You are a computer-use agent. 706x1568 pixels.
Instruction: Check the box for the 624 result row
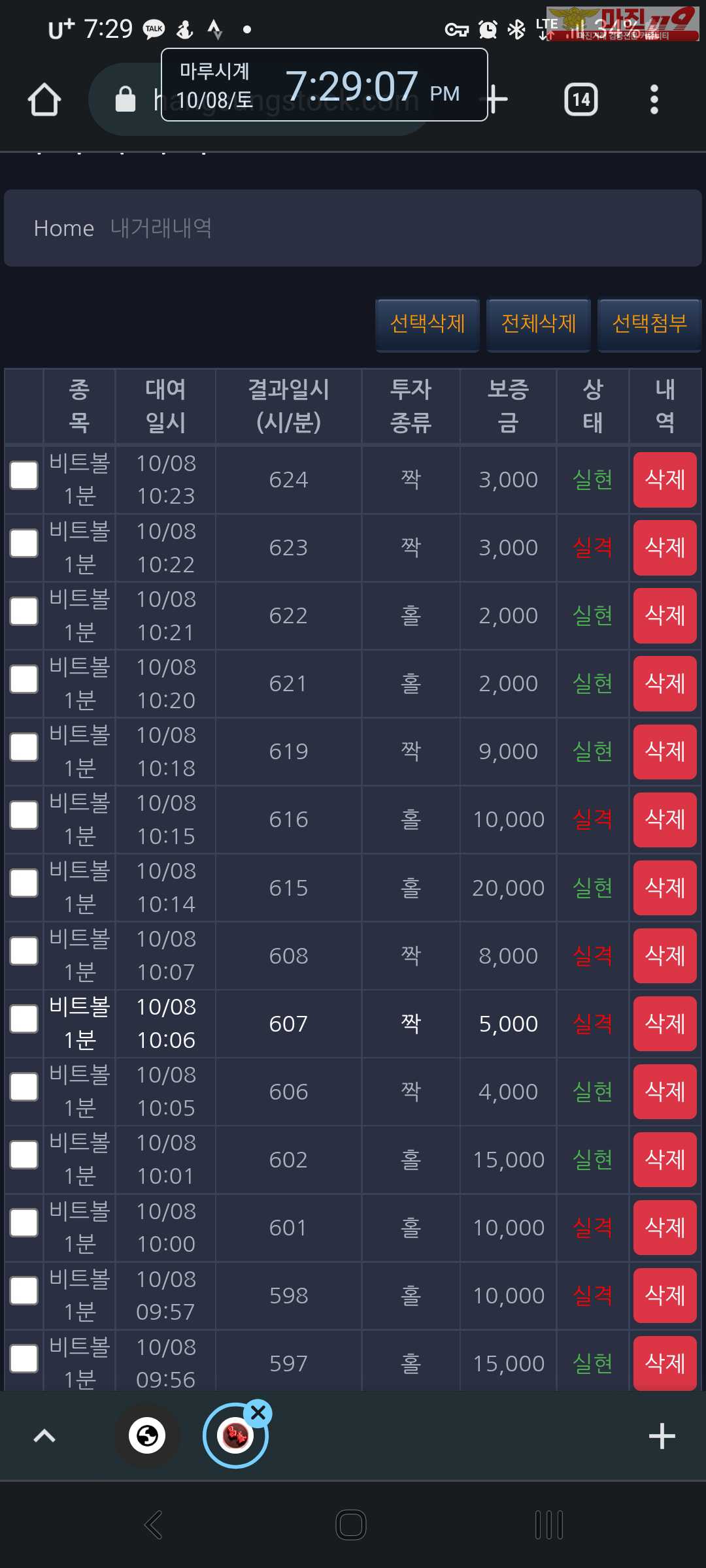(24, 476)
